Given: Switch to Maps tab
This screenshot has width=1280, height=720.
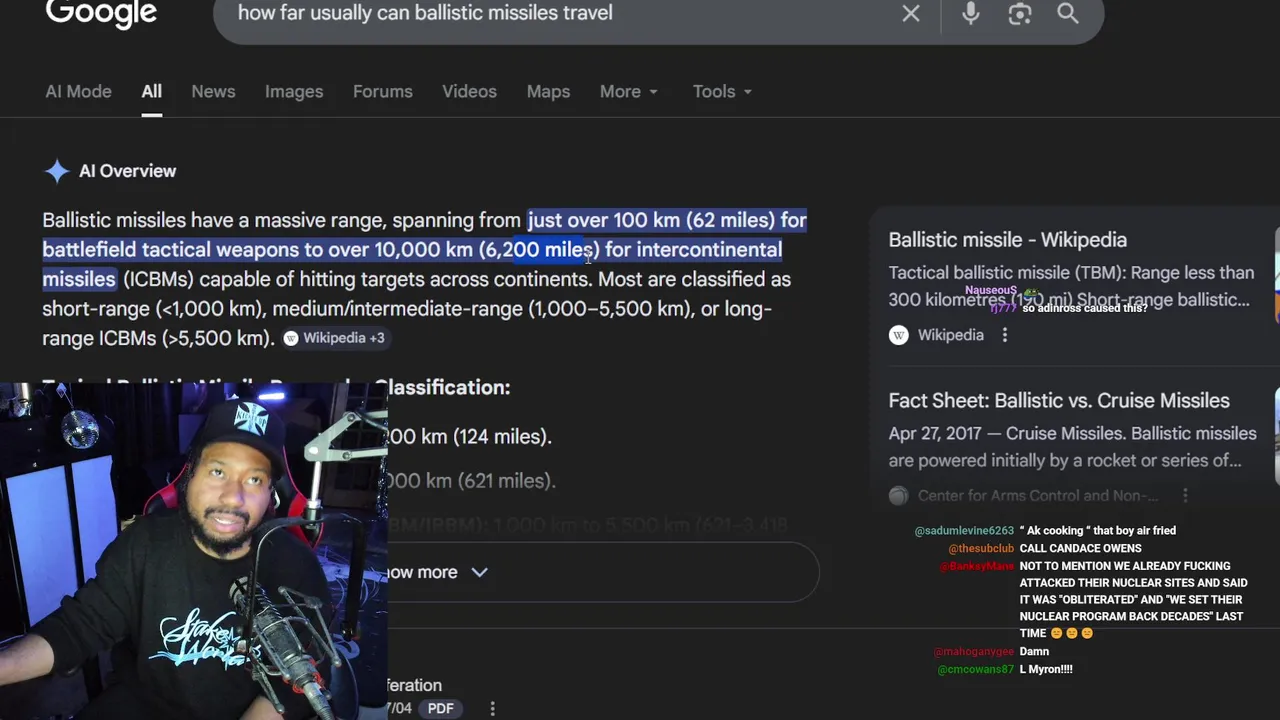Looking at the screenshot, I should 548,91.
